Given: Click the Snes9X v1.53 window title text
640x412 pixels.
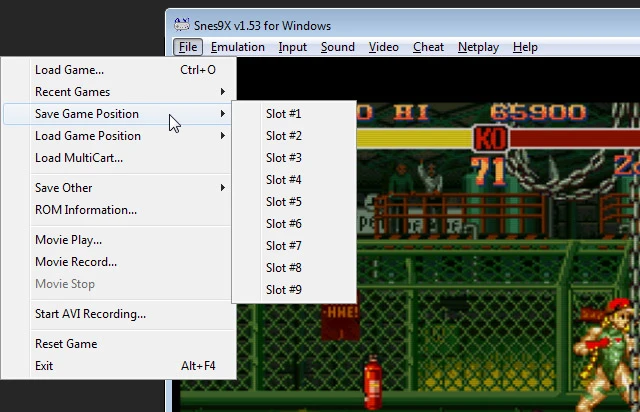Looking at the screenshot, I should point(262,26).
